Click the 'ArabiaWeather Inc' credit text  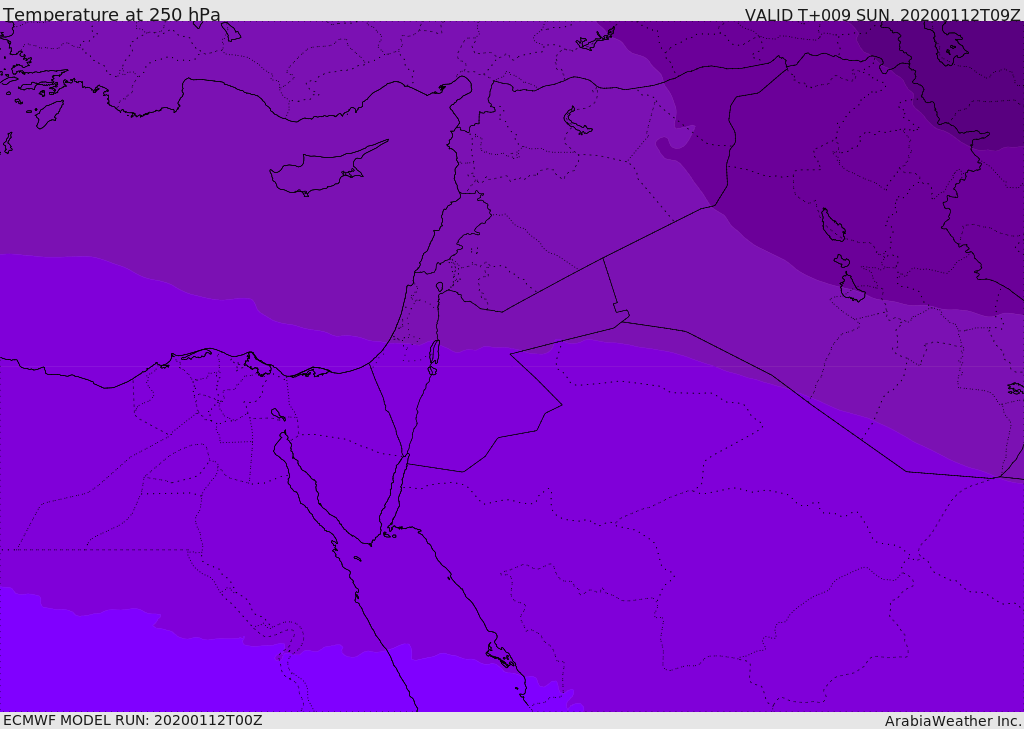pos(953,721)
